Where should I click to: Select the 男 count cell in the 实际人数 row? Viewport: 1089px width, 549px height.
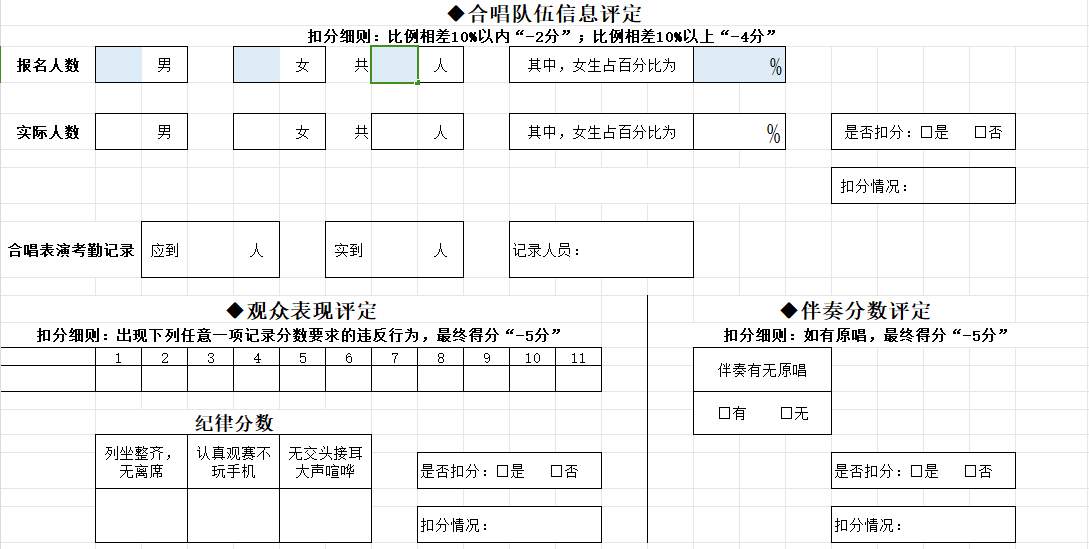tap(119, 132)
